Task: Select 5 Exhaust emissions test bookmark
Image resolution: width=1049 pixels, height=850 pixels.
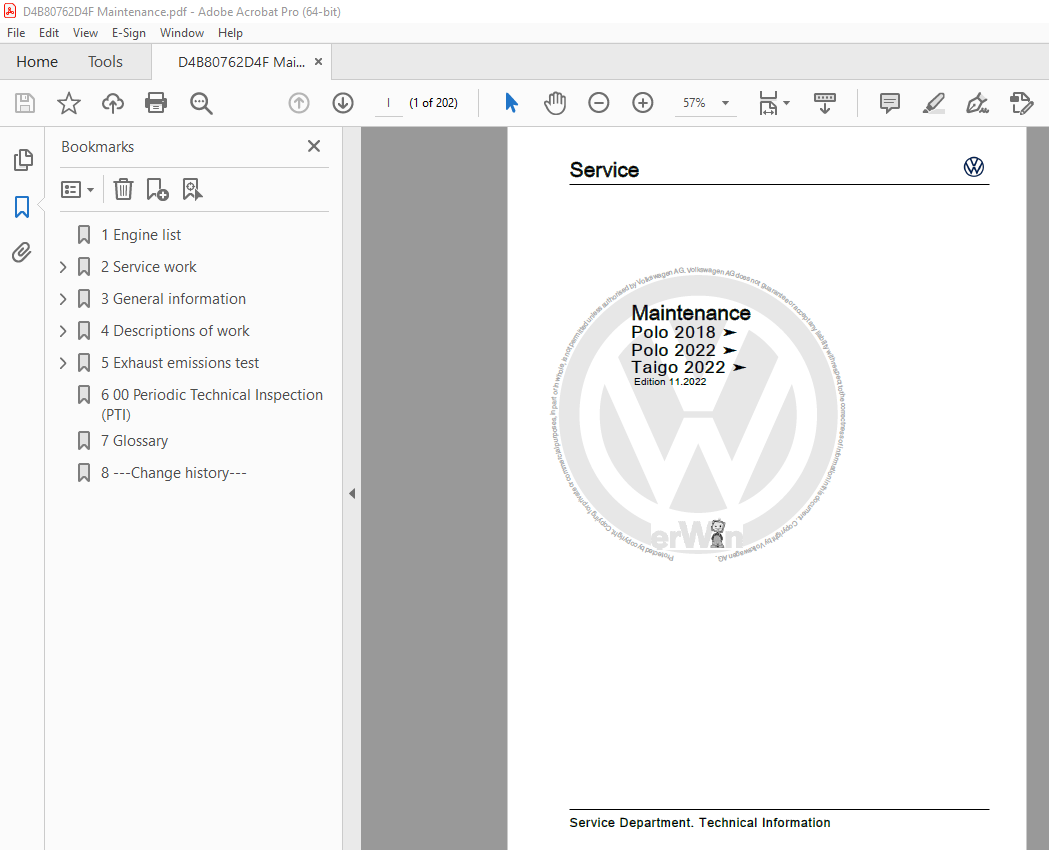Action: coord(179,363)
